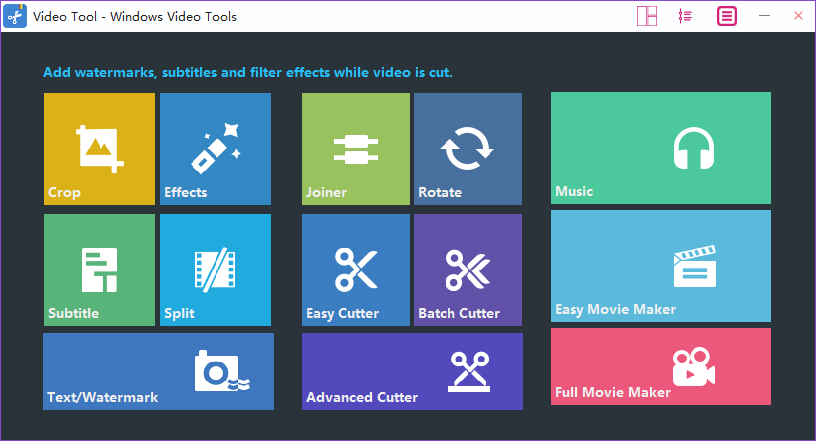The width and height of the screenshot is (816, 441).
Task: Click the tile layout icon in title bar
Action: pos(647,16)
